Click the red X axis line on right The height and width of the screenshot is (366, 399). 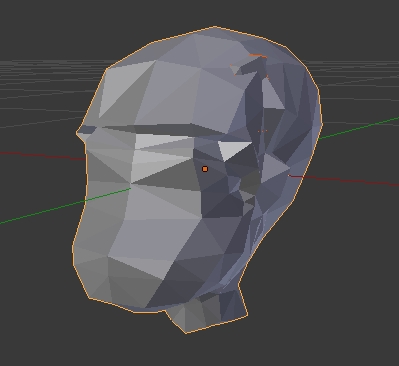pyautogui.click(x=343, y=180)
